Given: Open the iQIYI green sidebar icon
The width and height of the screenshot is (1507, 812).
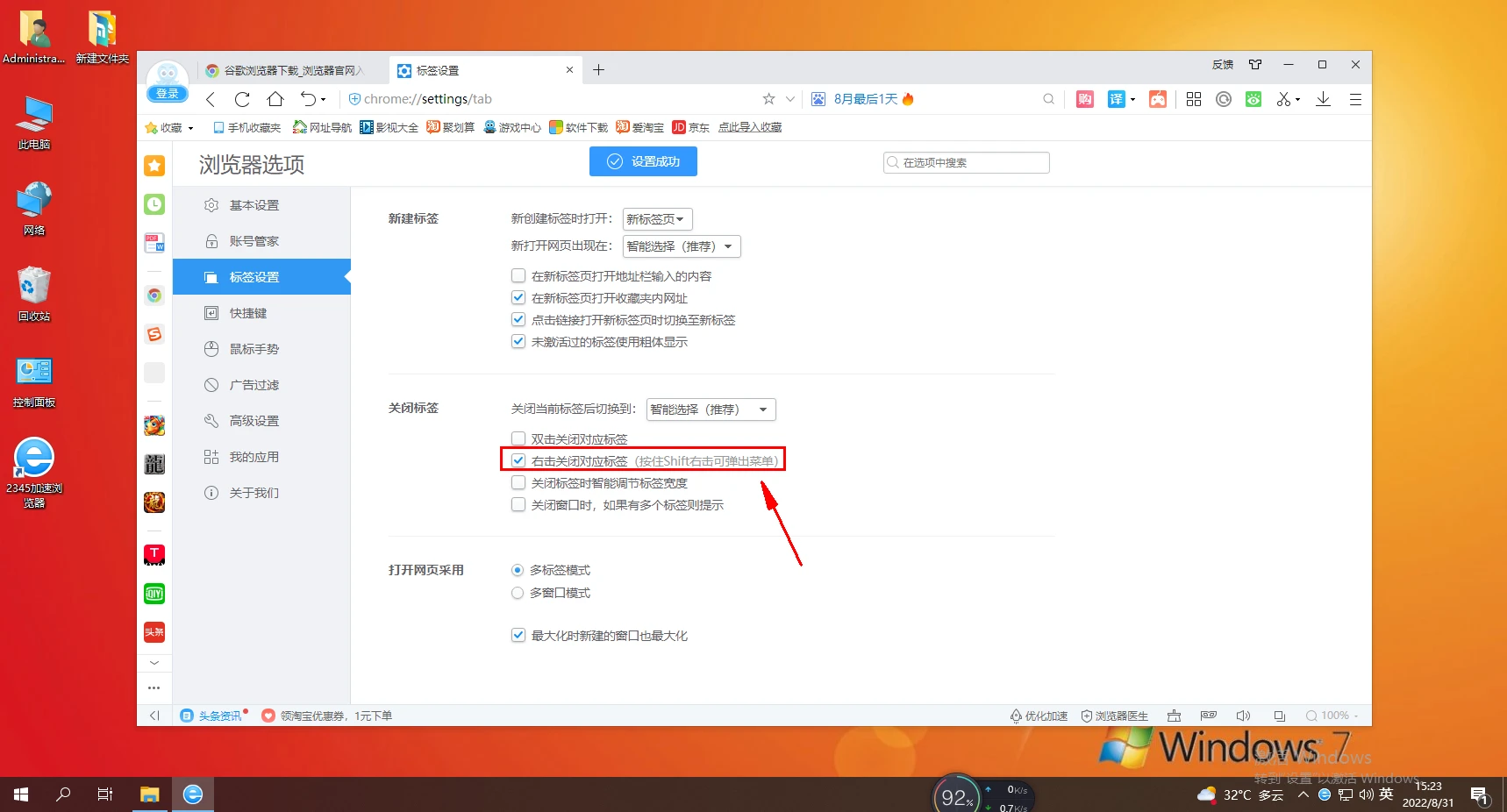Looking at the screenshot, I should click(x=154, y=594).
